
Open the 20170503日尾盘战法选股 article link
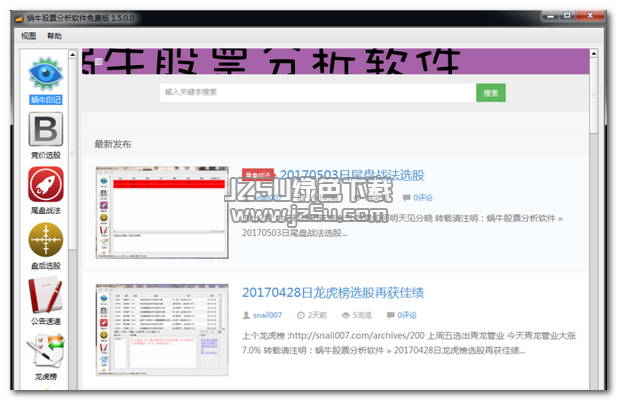point(352,175)
